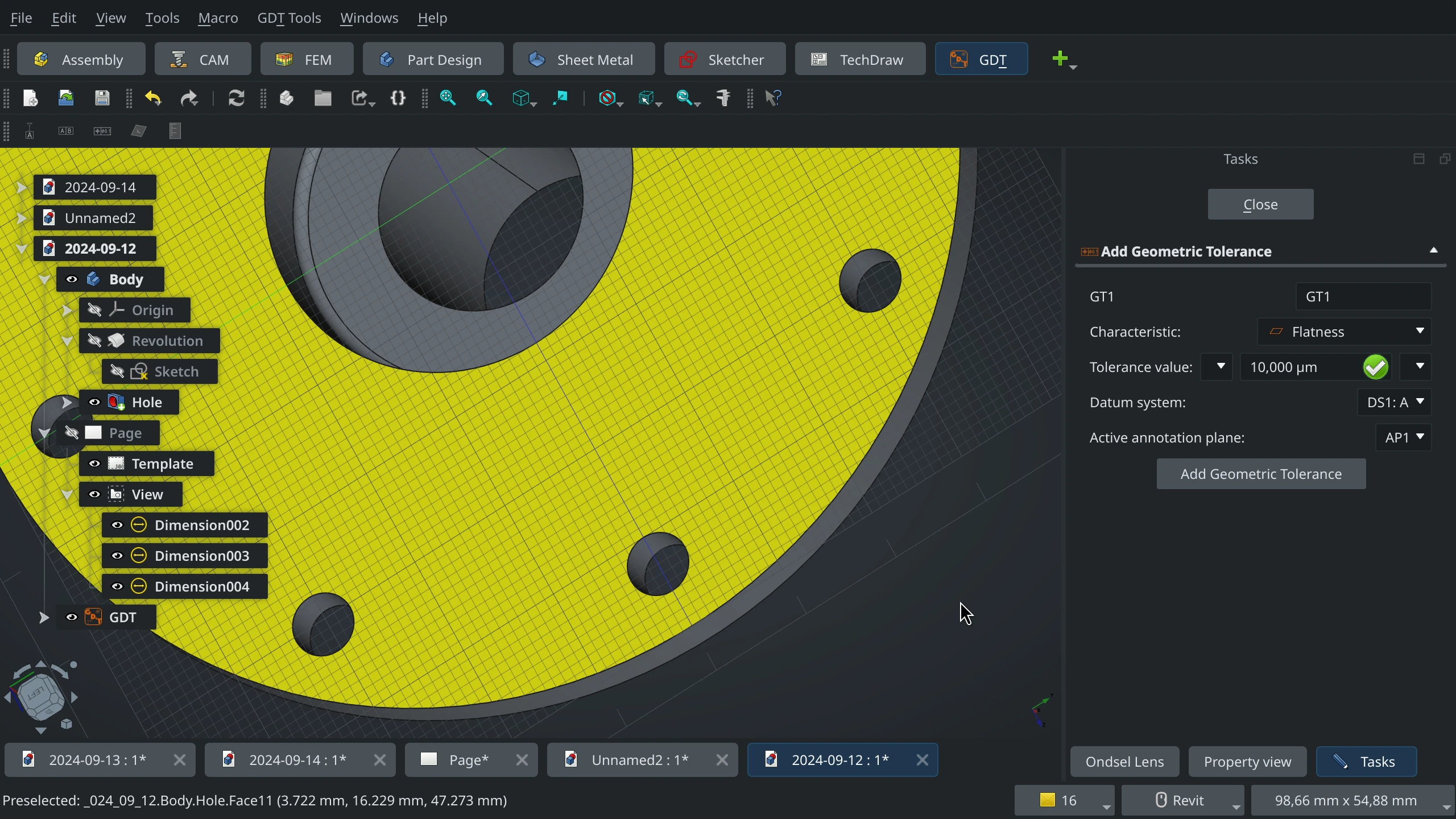Open the measure caliper tool
The height and width of the screenshot is (819, 1456).
pos(723,98)
